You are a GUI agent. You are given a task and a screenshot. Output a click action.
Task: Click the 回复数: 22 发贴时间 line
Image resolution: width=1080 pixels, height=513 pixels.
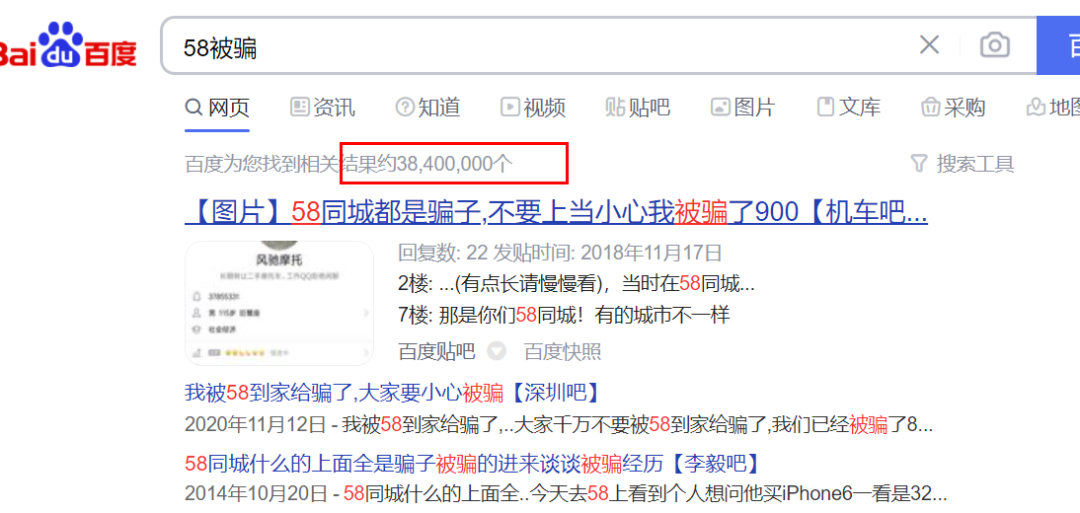(x=560, y=253)
